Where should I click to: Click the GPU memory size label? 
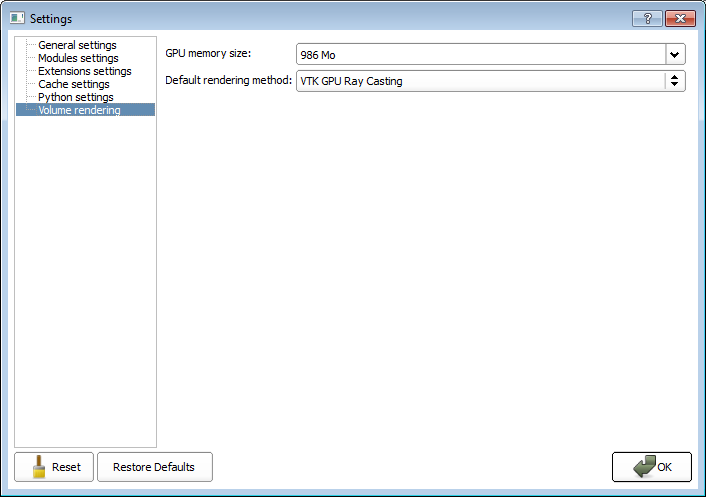tap(208, 52)
